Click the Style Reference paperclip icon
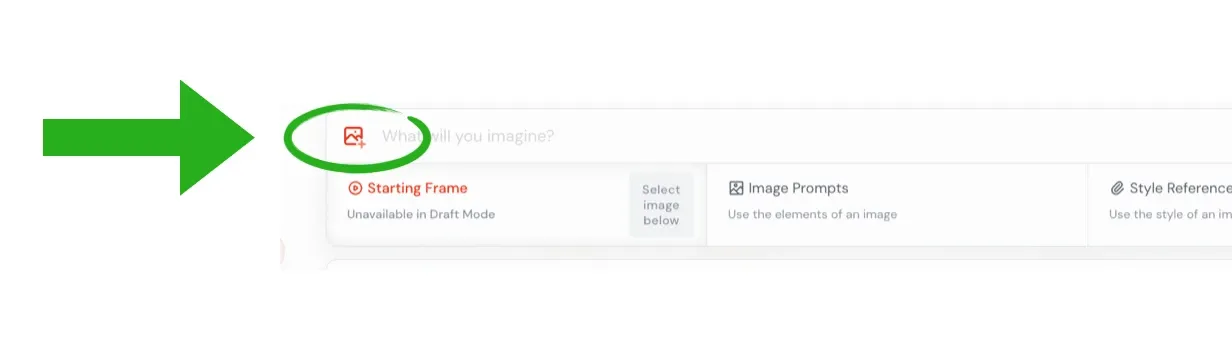 (1117, 188)
